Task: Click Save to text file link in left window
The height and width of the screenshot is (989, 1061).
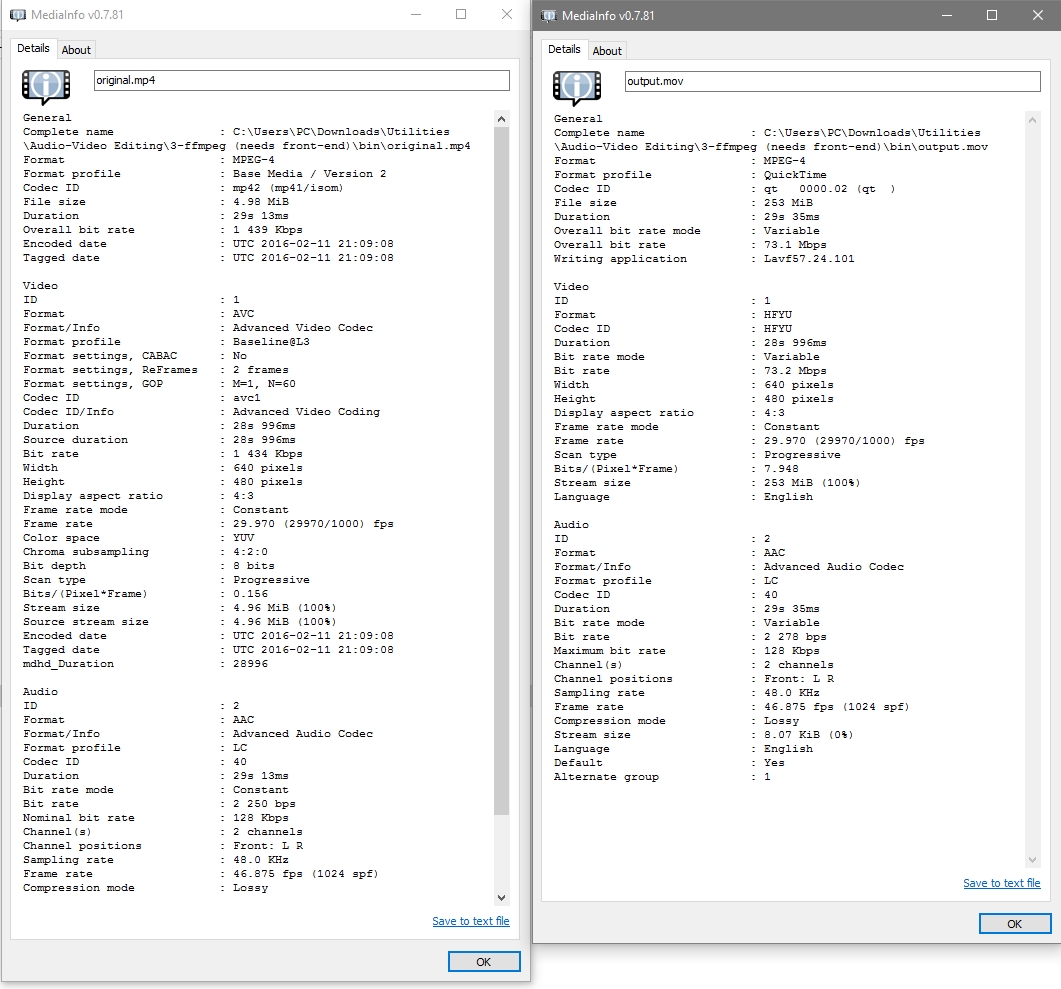Action: 471,921
